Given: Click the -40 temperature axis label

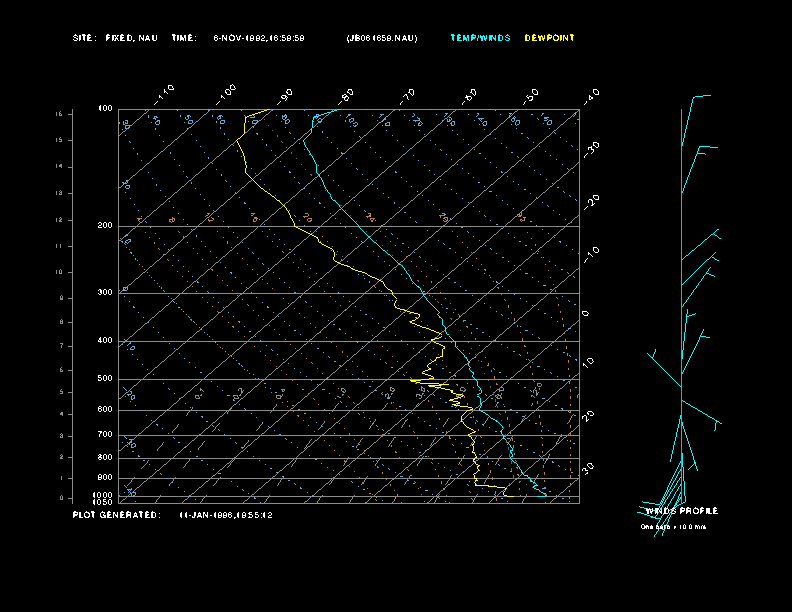Looking at the screenshot, I should [592, 95].
